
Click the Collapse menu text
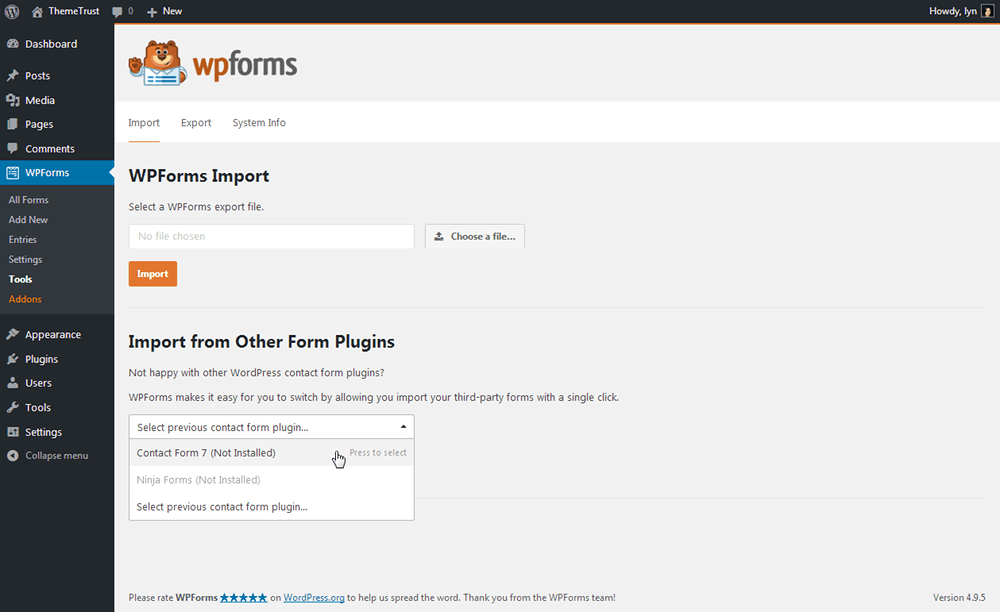(57, 455)
